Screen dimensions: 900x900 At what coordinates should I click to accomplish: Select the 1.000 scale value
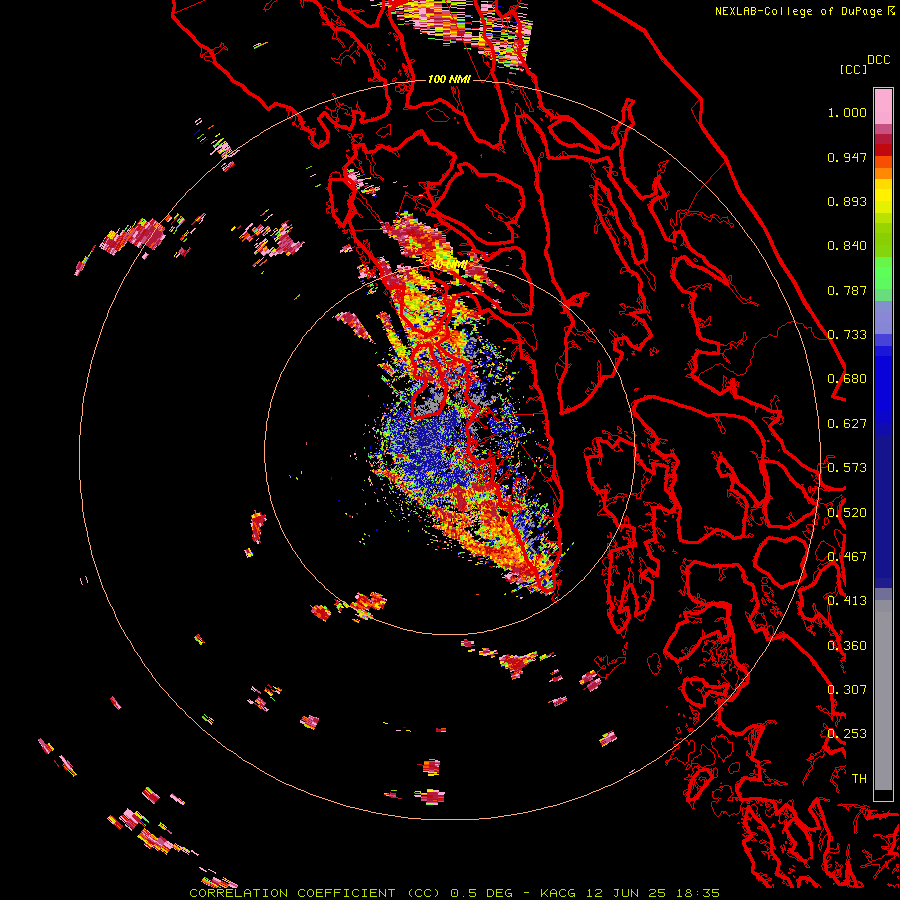[x=847, y=112]
